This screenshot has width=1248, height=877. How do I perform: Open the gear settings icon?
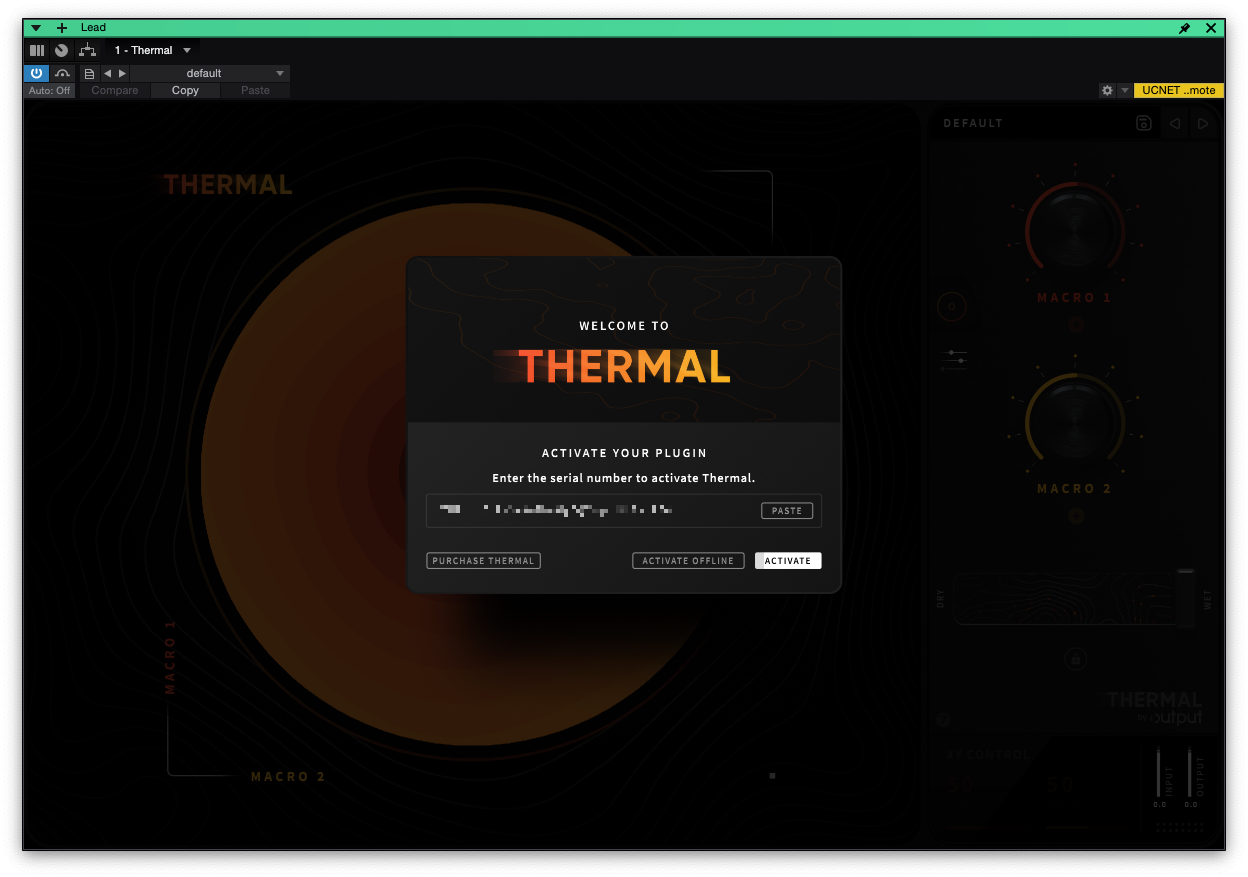pos(1107,90)
